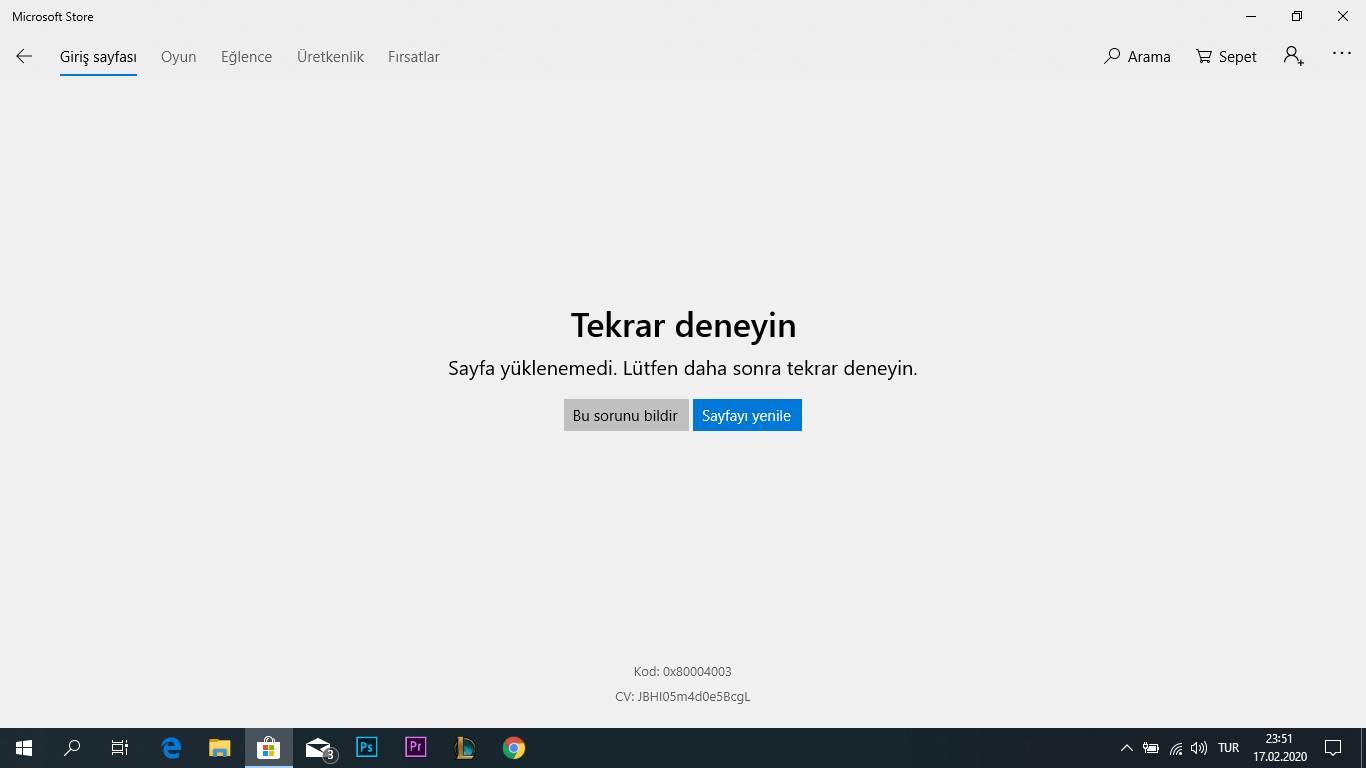Click the CV: JBHI05m4d0e5BcgL text
This screenshot has height=768, width=1366.
683,697
